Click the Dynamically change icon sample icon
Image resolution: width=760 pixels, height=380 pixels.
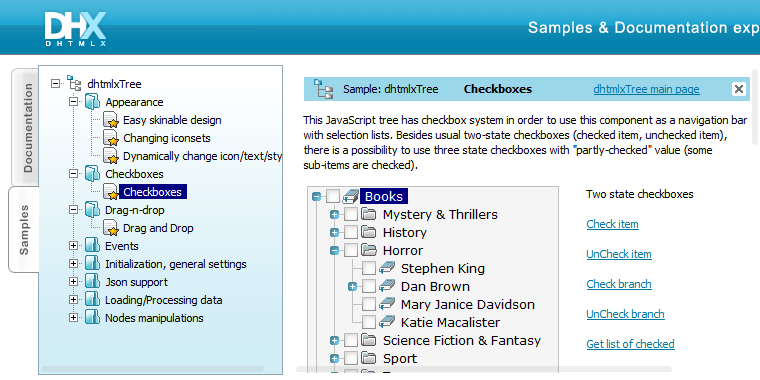click(x=111, y=156)
